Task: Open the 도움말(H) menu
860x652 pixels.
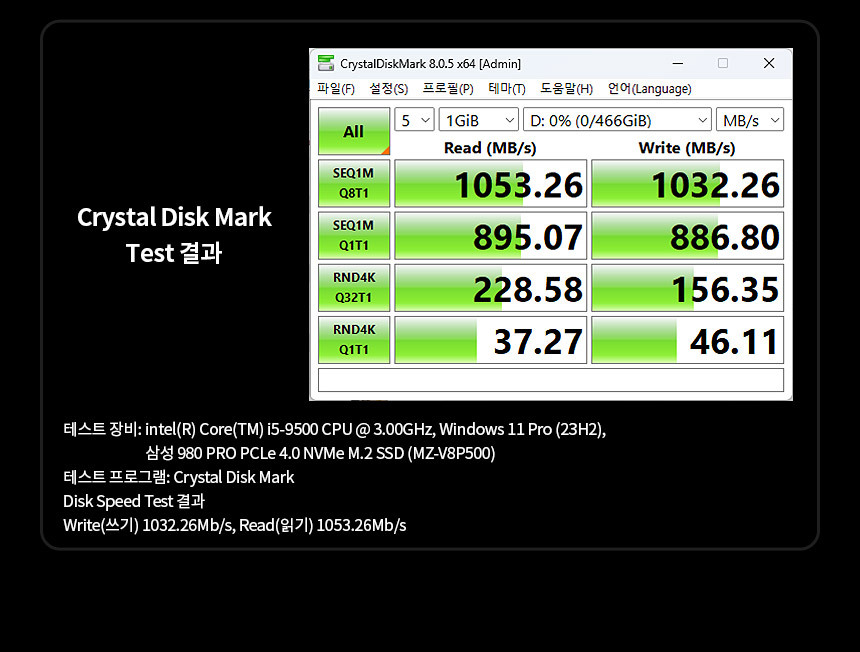Action: (566, 89)
